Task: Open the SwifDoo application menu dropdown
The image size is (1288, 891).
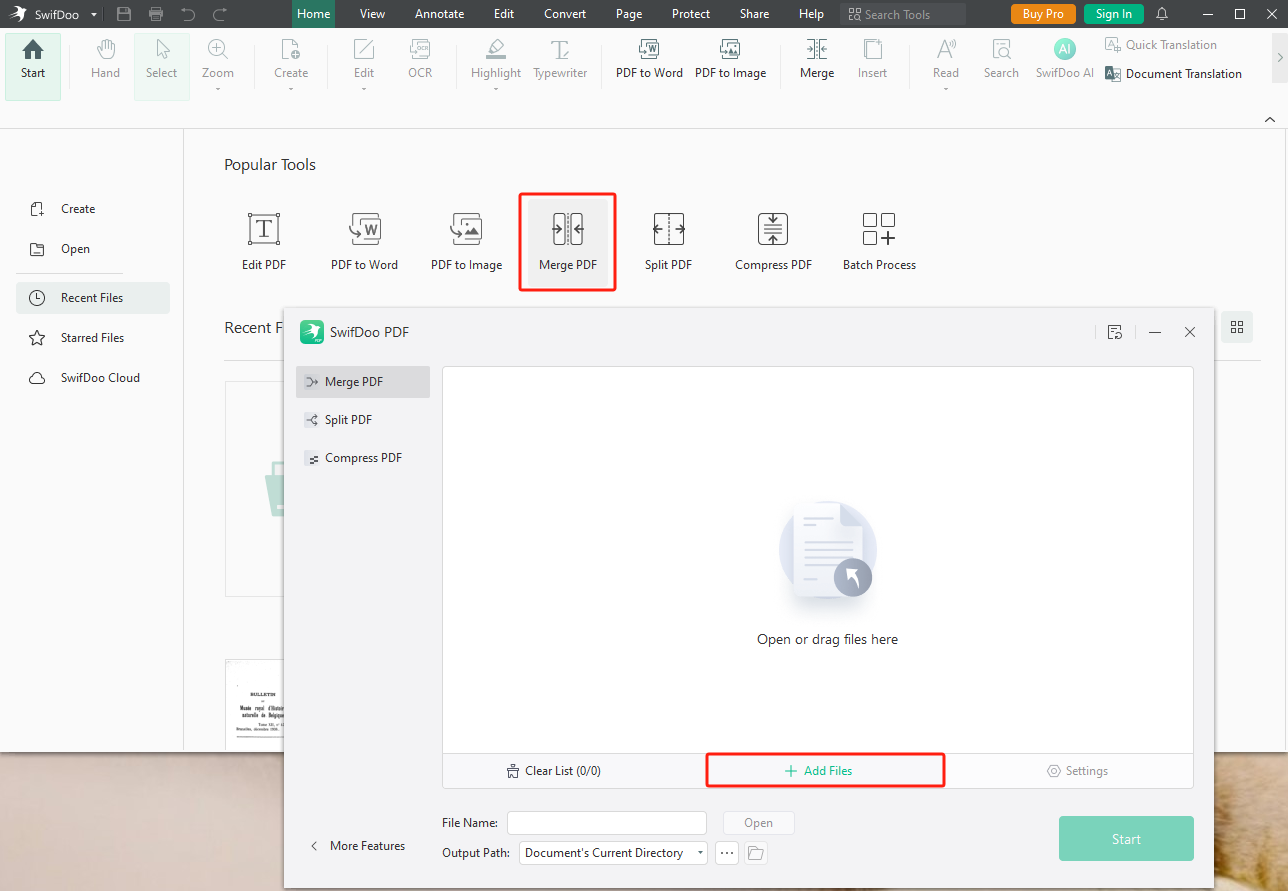Action: [x=95, y=14]
